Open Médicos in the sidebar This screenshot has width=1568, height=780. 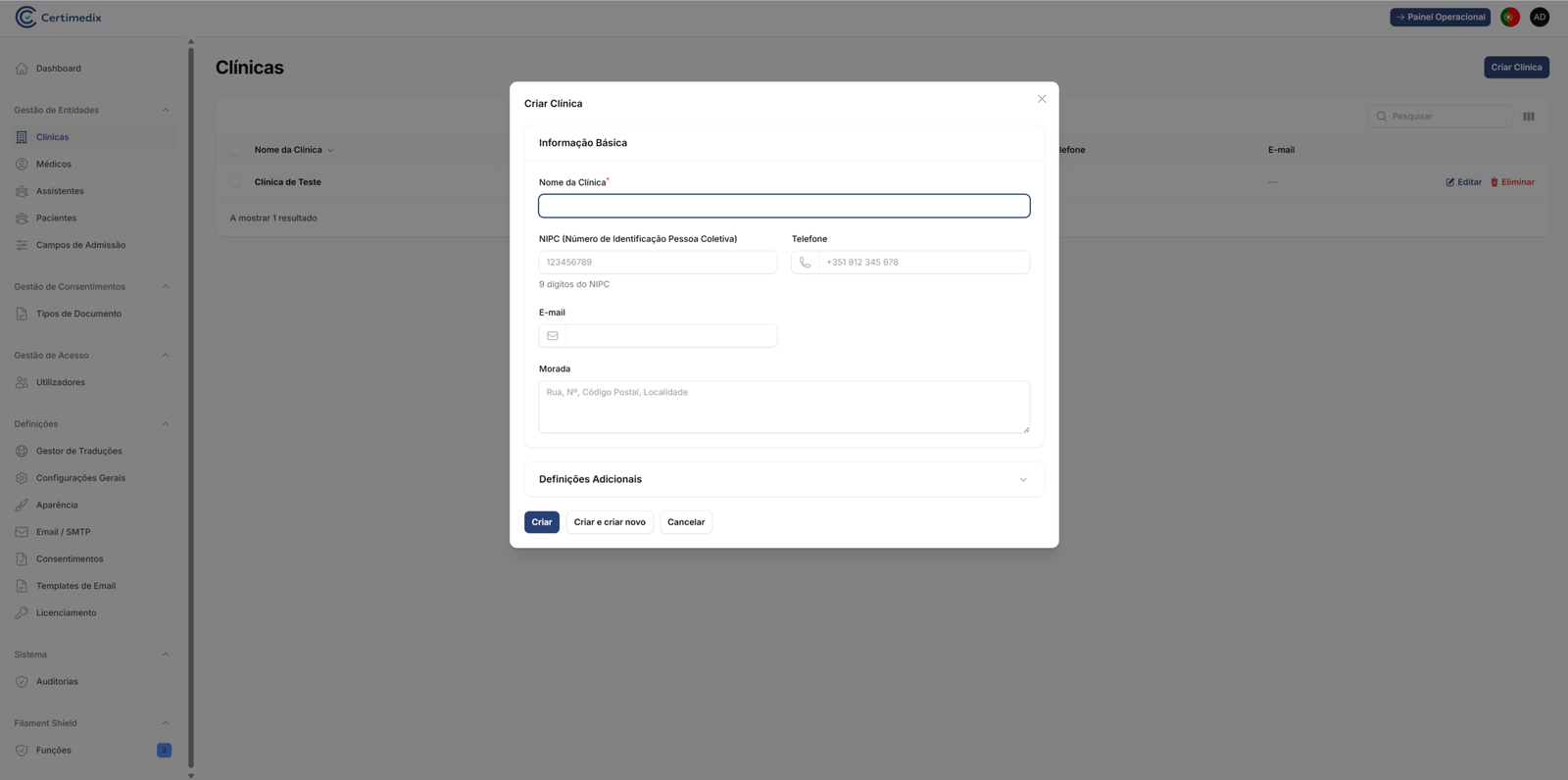[x=54, y=165]
